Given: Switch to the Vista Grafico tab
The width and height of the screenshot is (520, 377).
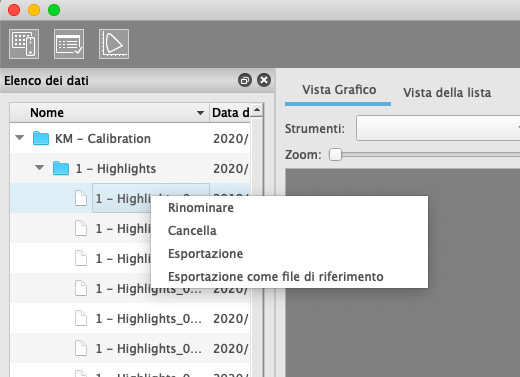Looking at the screenshot, I should (339, 90).
